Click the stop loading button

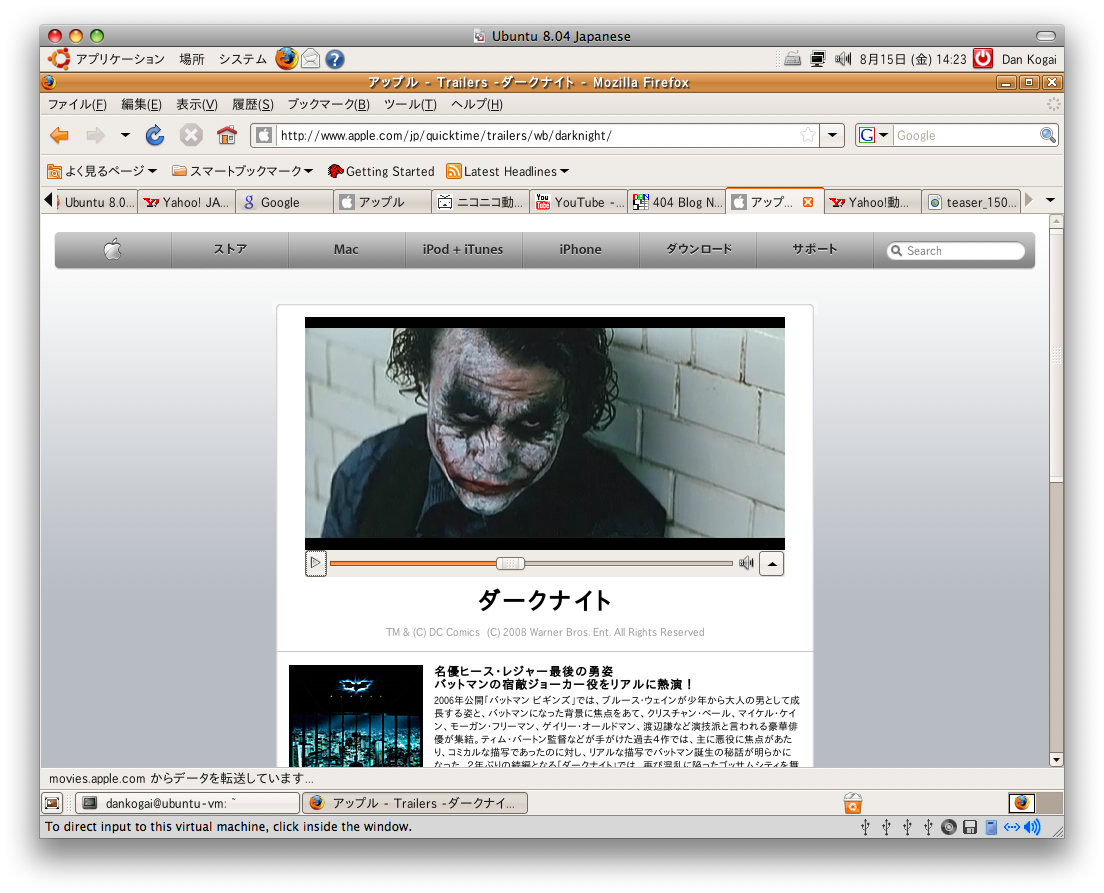[191, 135]
